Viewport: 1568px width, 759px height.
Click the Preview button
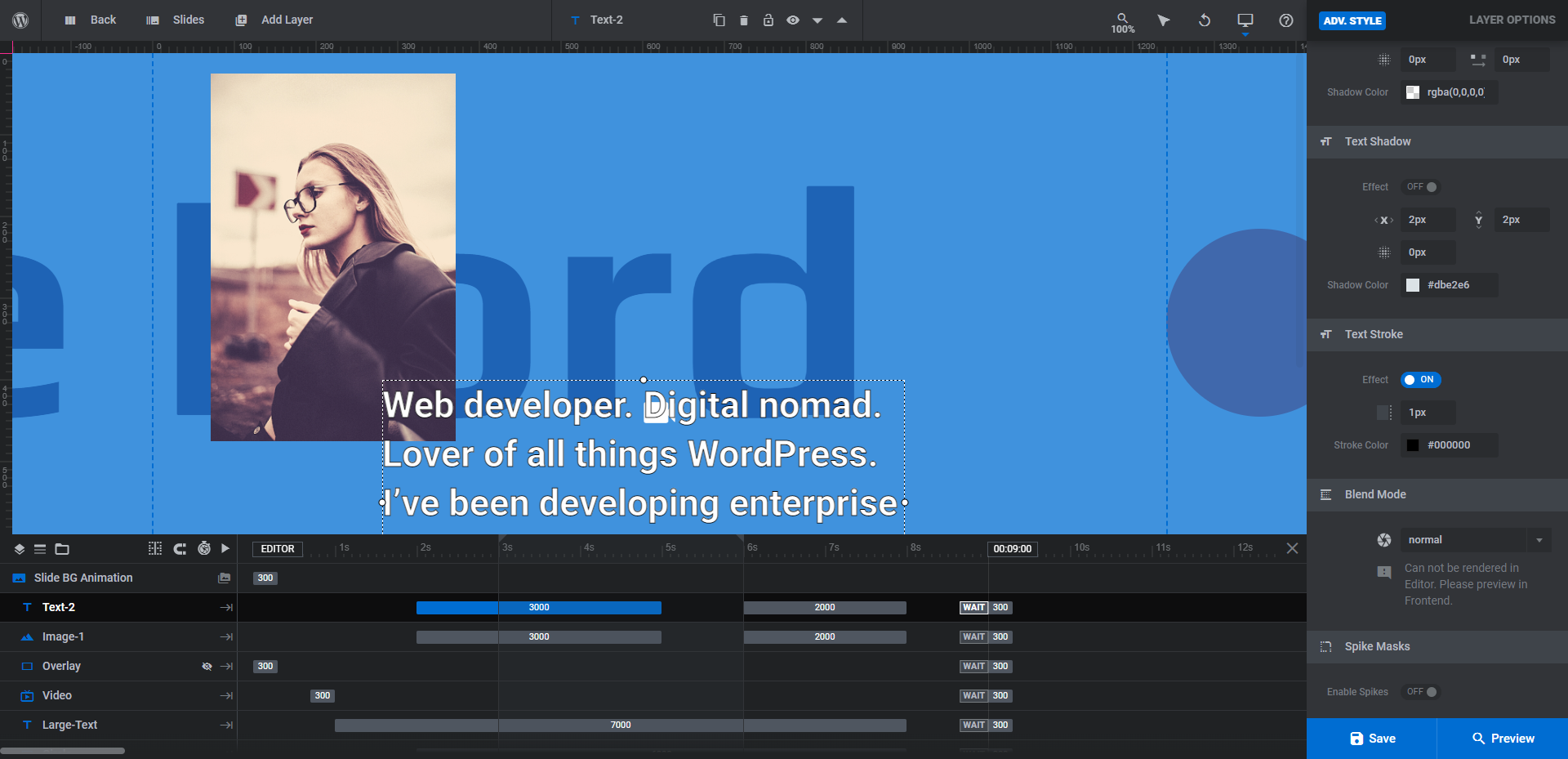point(1503,739)
